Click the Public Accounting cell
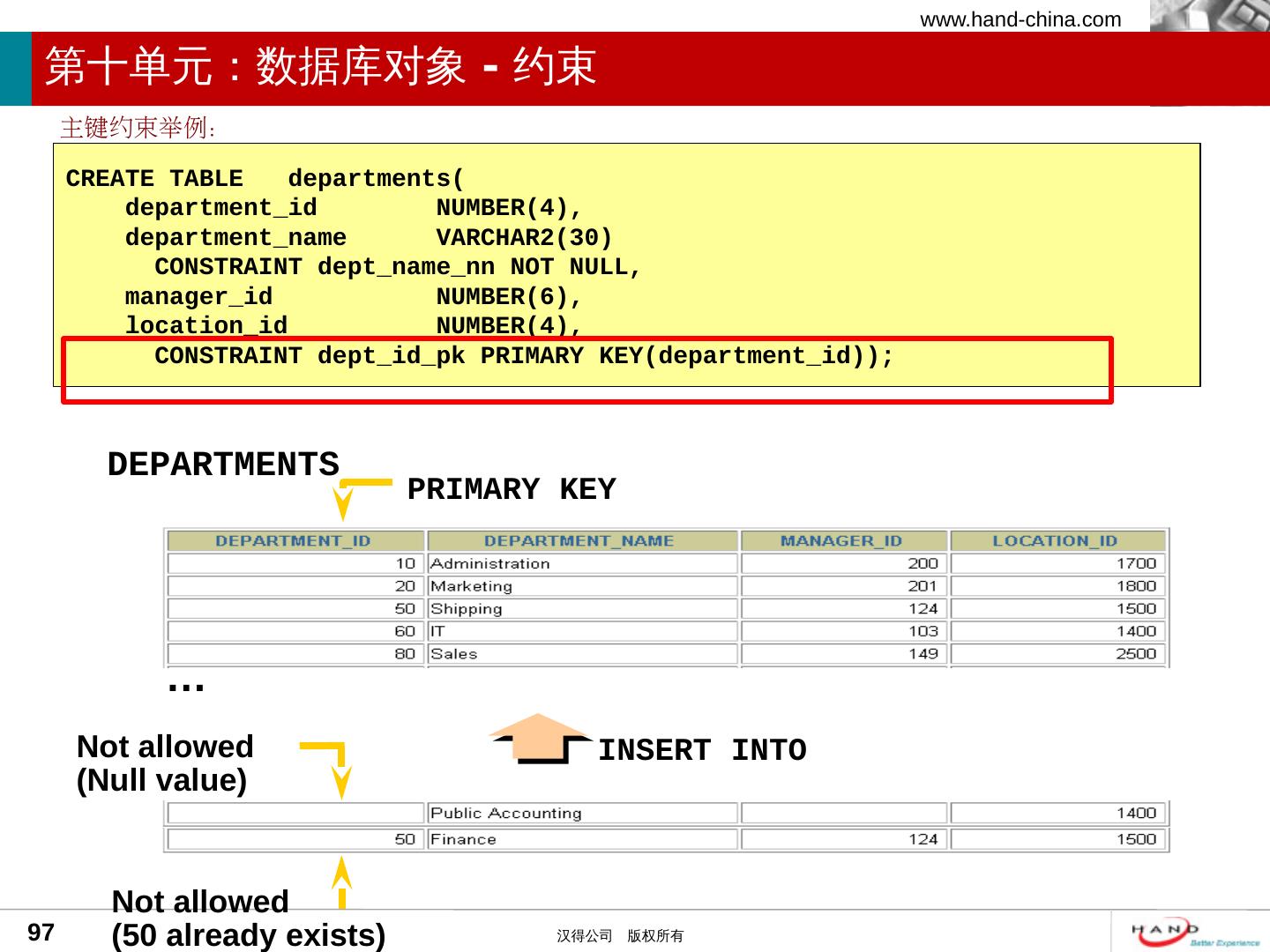Image resolution: width=1270 pixels, height=952 pixels. point(582,813)
